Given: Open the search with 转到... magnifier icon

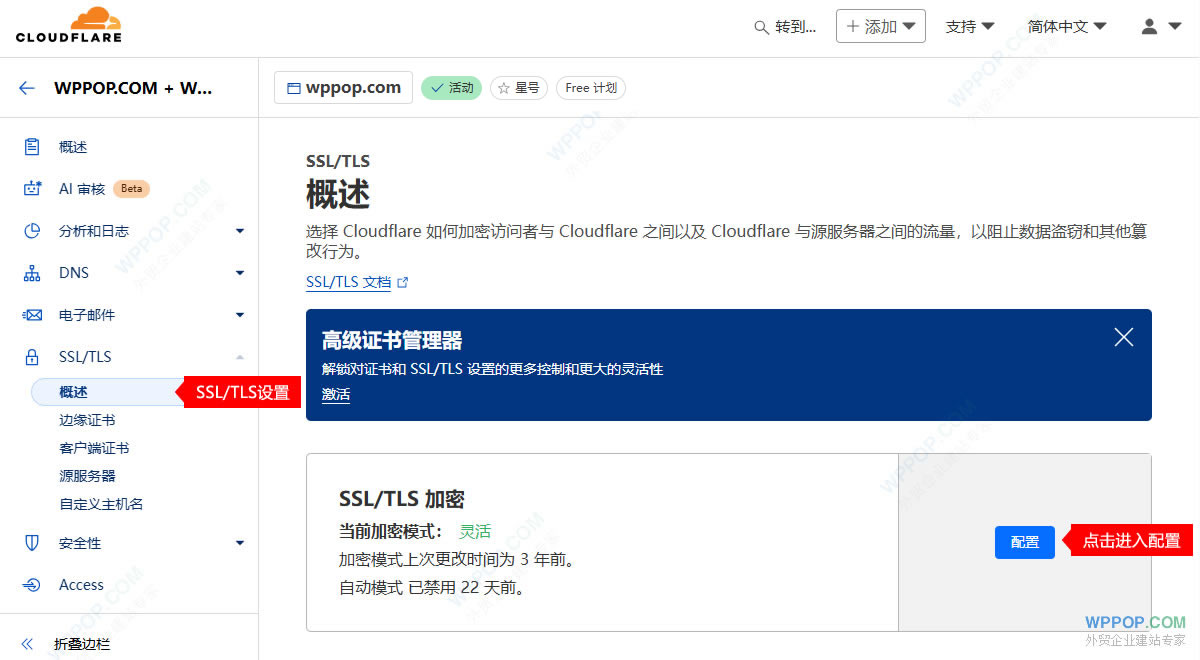Looking at the screenshot, I should (x=760, y=26).
